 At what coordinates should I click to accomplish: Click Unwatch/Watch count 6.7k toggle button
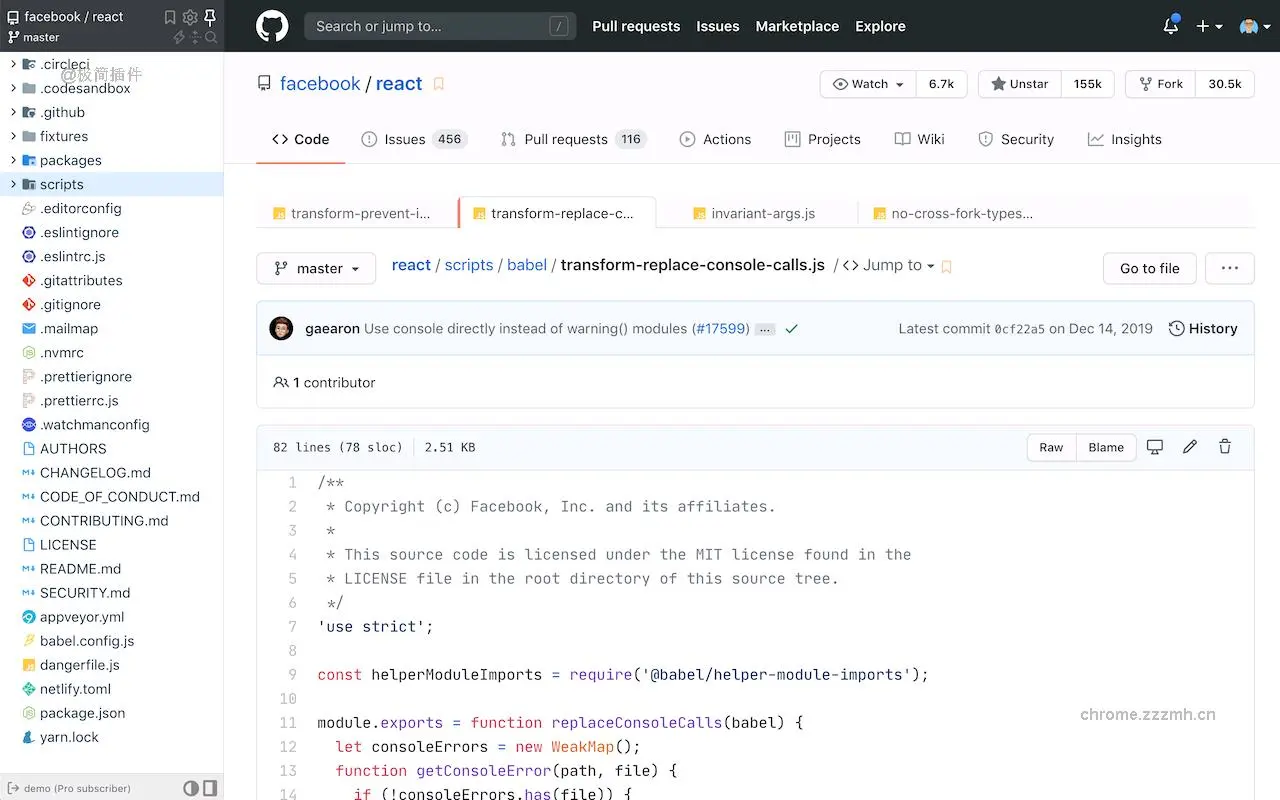(x=941, y=84)
